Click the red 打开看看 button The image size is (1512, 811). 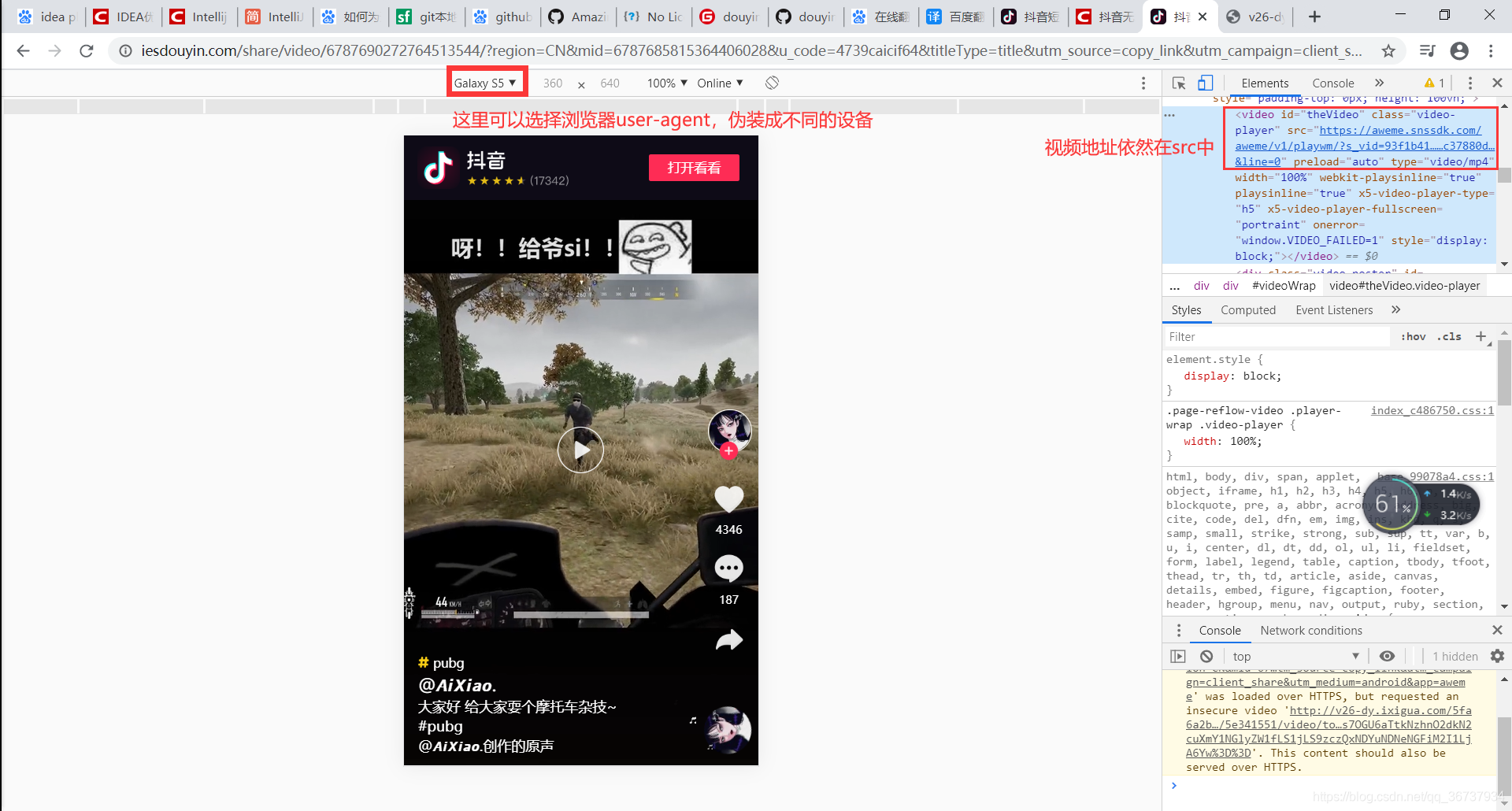tap(694, 168)
